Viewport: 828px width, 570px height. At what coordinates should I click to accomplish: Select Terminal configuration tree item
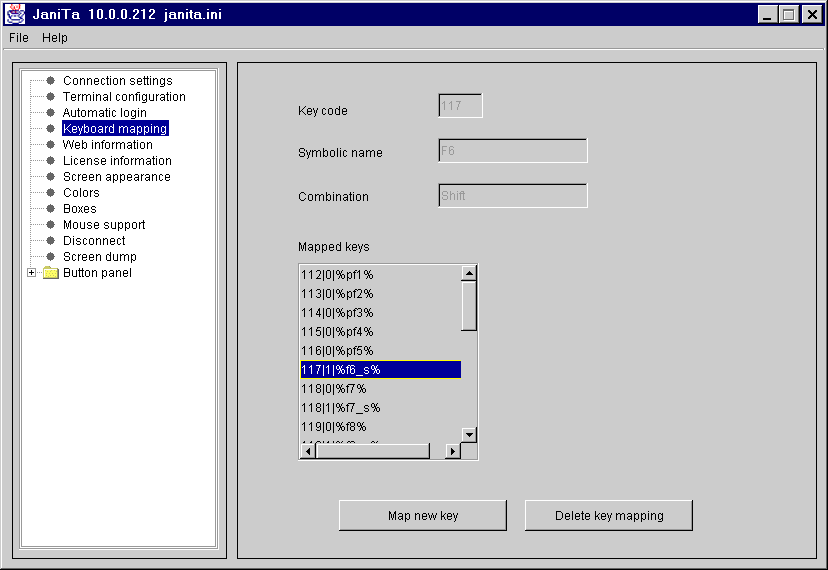[x=124, y=97]
